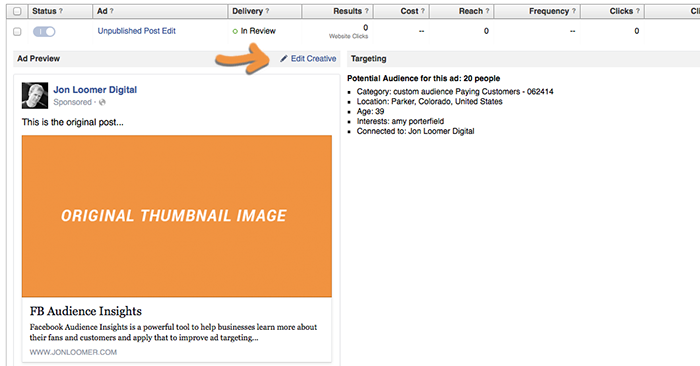This screenshot has height=366, width=700.
Task: Click the pencil icon beside Edit Creative
Action: [283, 58]
